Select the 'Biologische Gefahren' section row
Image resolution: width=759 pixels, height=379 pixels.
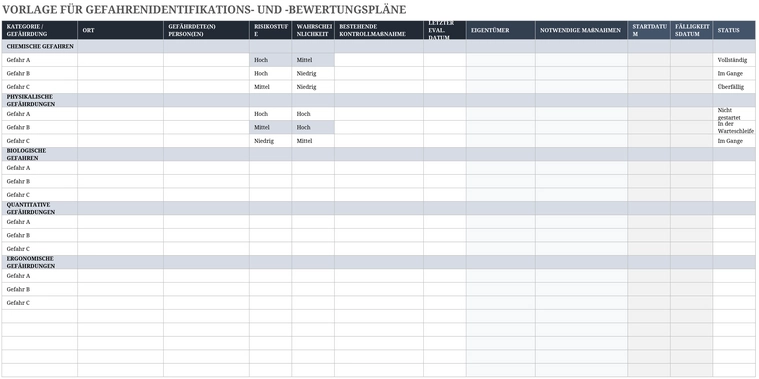point(379,154)
